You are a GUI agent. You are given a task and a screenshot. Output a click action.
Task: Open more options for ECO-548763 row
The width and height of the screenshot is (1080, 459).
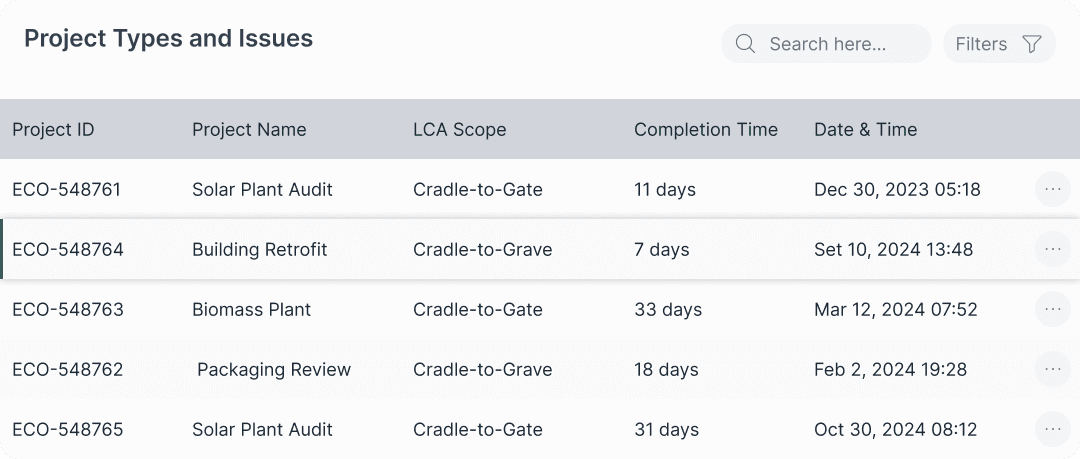[1052, 309]
